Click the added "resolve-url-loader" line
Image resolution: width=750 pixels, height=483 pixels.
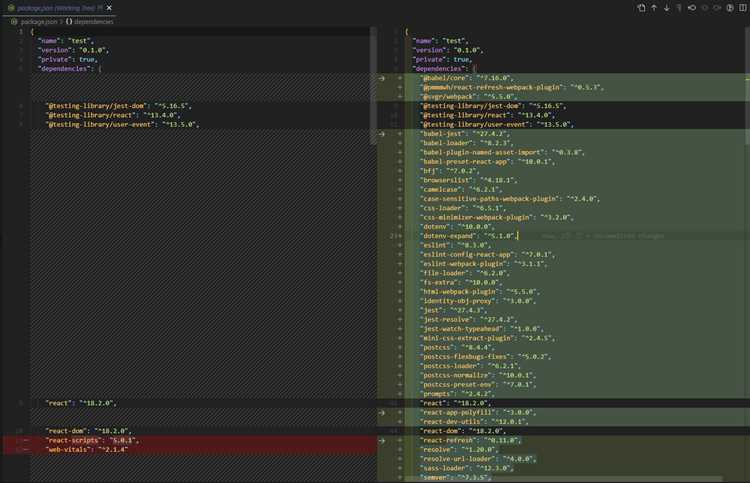click(478, 459)
